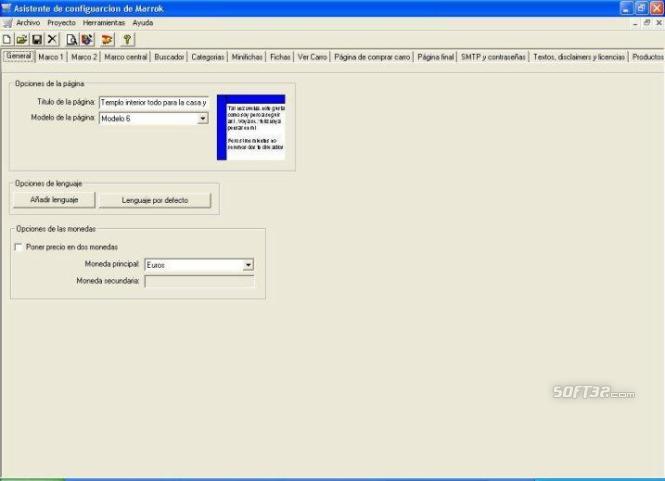Click the purple multicolor toolbar icon next to preview
This screenshot has height=481, width=665.
point(87,39)
